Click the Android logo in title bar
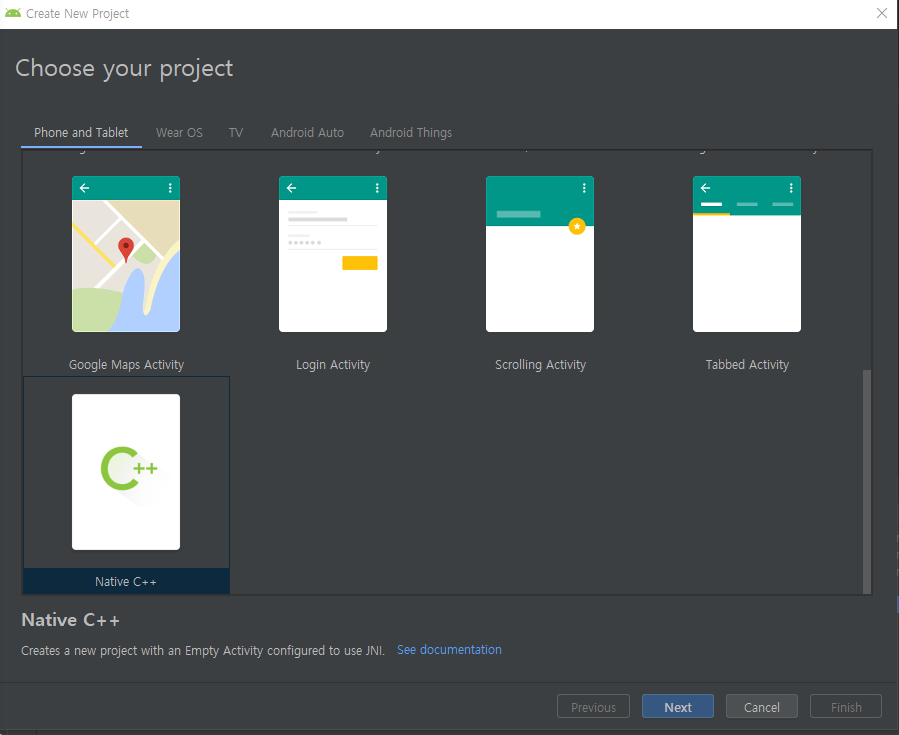Screen dimensions: 899x735 (13, 13)
